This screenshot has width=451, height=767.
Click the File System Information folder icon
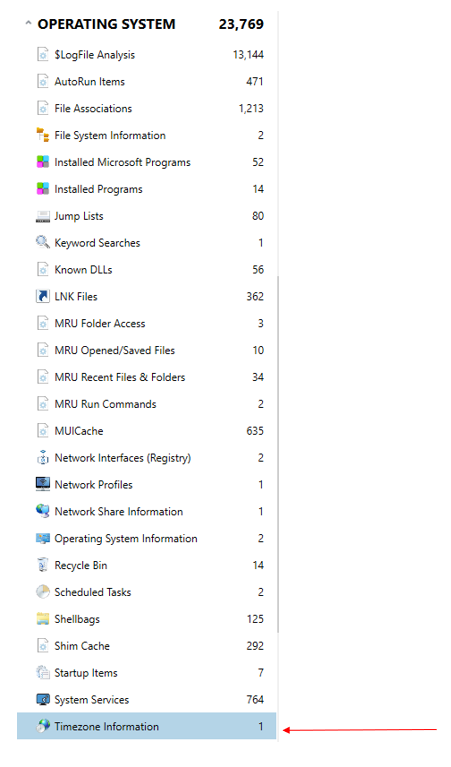[x=43, y=135]
